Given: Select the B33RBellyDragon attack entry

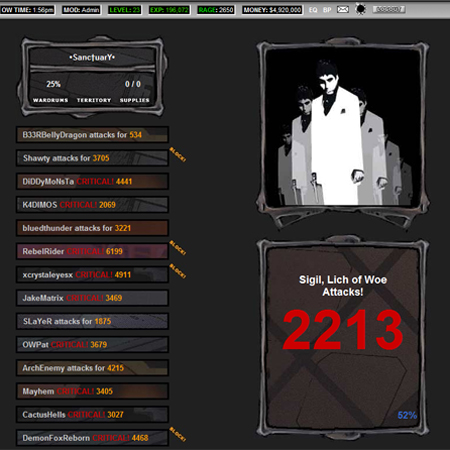Looking at the screenshot, I should click(92, 135).
